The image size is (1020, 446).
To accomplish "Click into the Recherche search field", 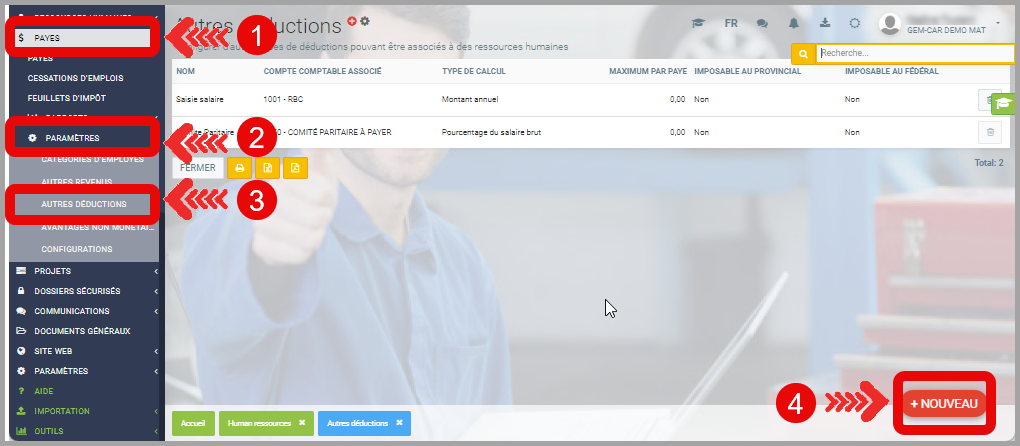I will click(915, 54).
